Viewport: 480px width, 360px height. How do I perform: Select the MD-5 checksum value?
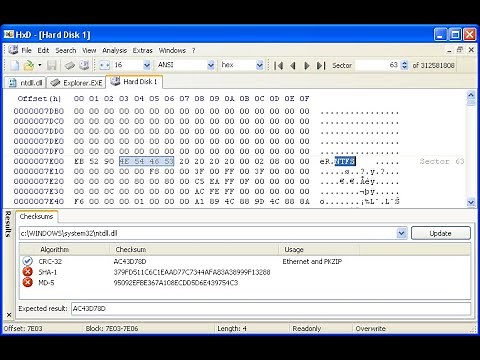click(x=176, y=283)
